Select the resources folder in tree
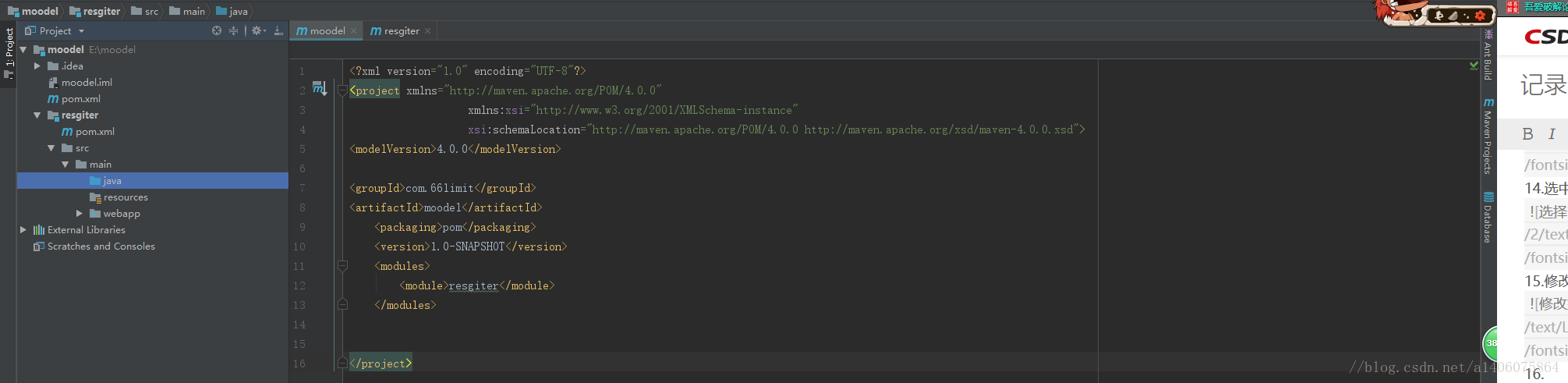The width and height of the screenshot is (1568, 383). [126, 197]
